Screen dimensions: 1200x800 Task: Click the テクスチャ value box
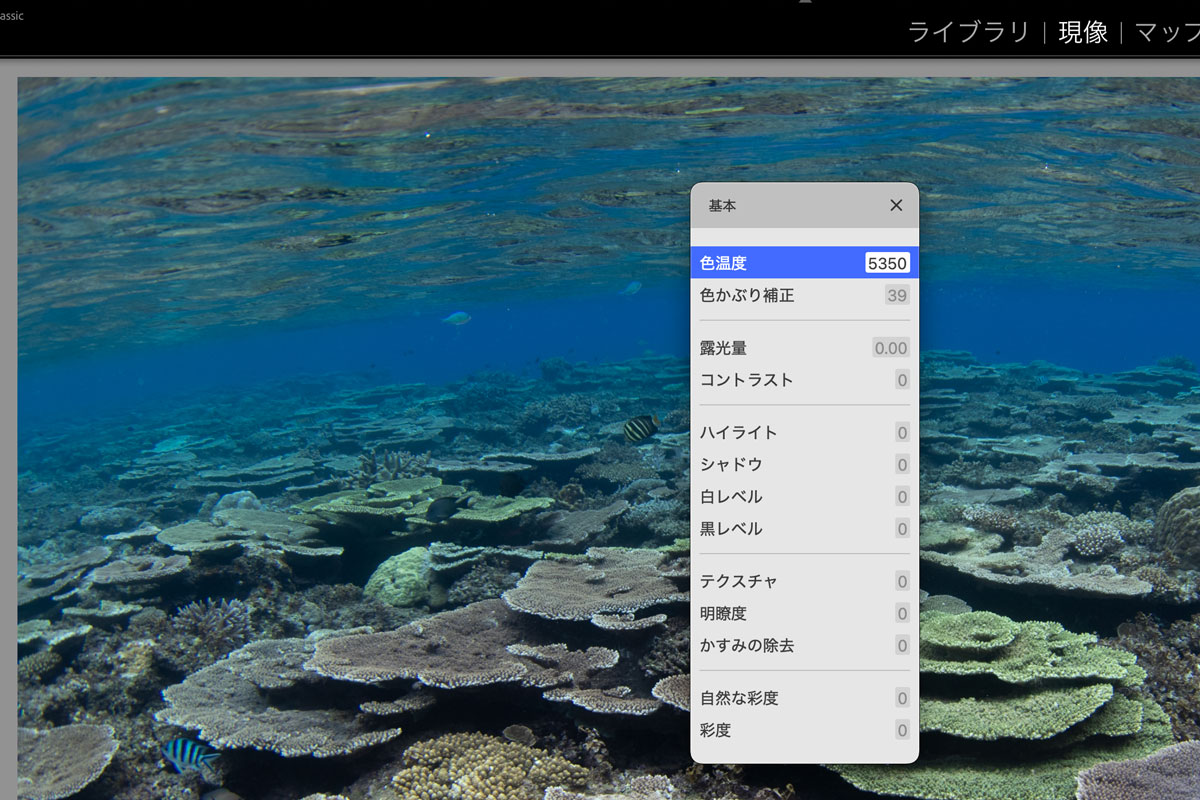(x=902, y=582)
